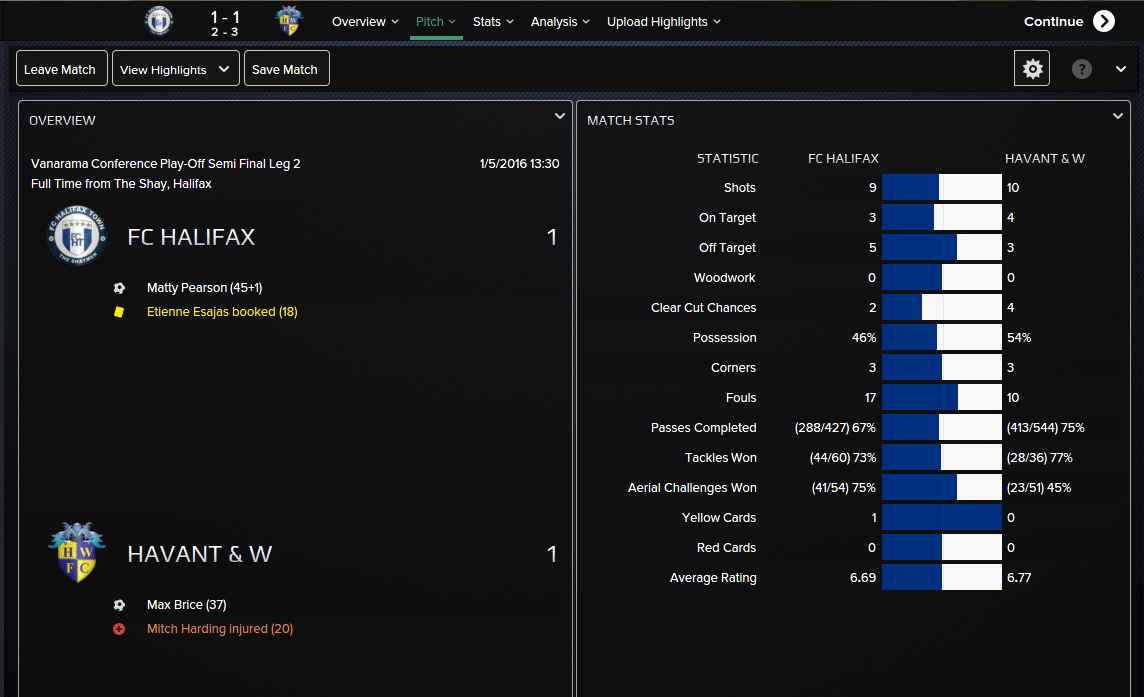Open the help question mark icon
The image size is (1144, 697).
pos(1081,69)
